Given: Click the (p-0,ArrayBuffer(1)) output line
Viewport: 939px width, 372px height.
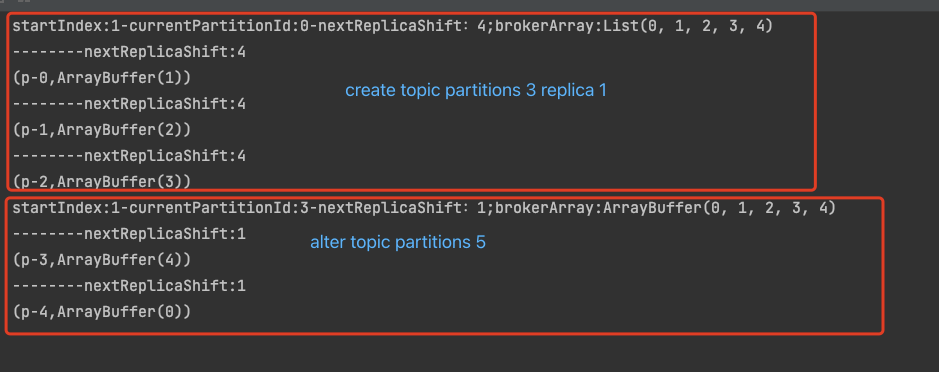Looking at the screenshot, I should [102, 78].
